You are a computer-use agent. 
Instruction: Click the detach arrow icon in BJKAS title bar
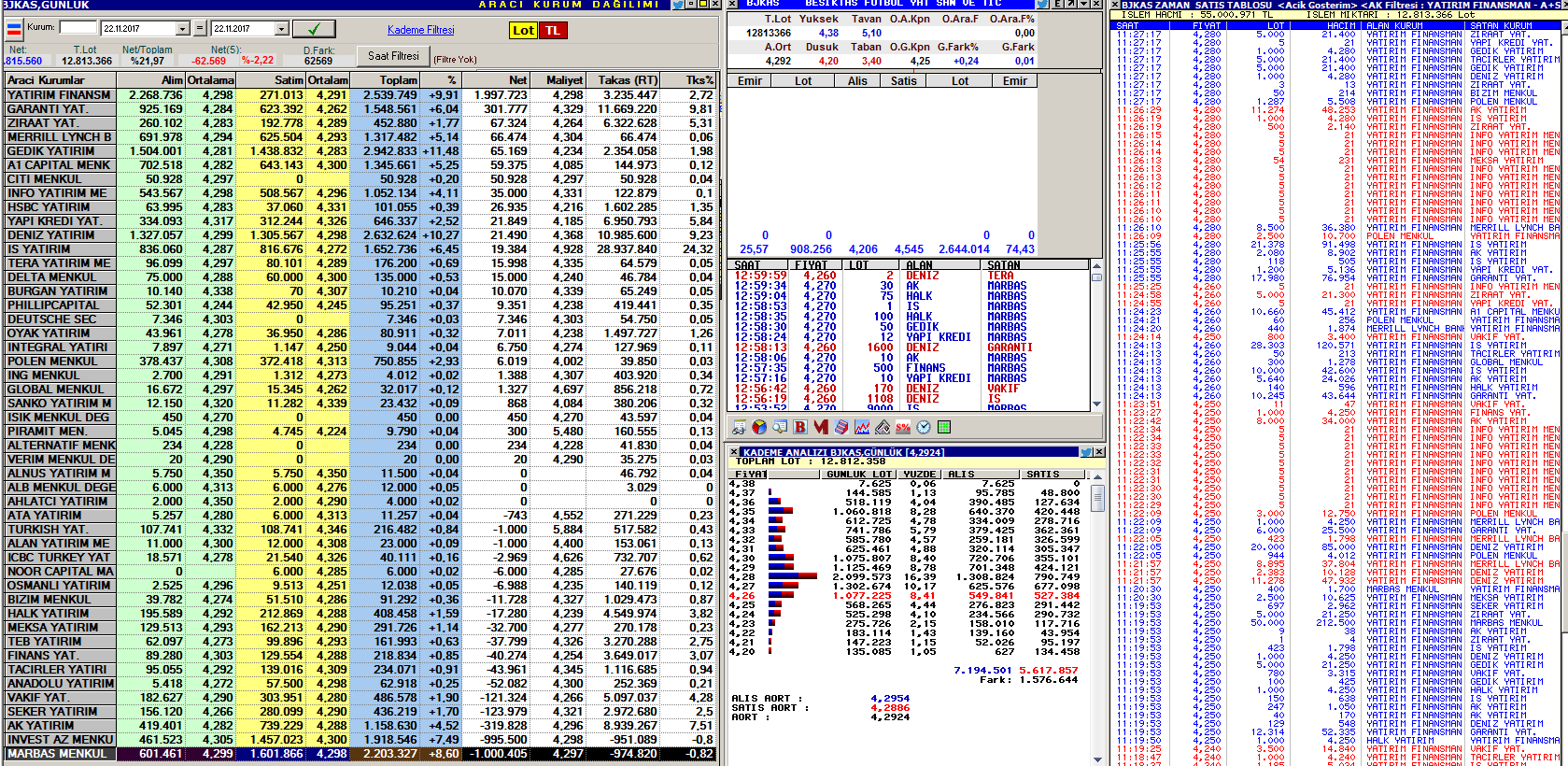pyautogui.click(x=1071, y=5)
